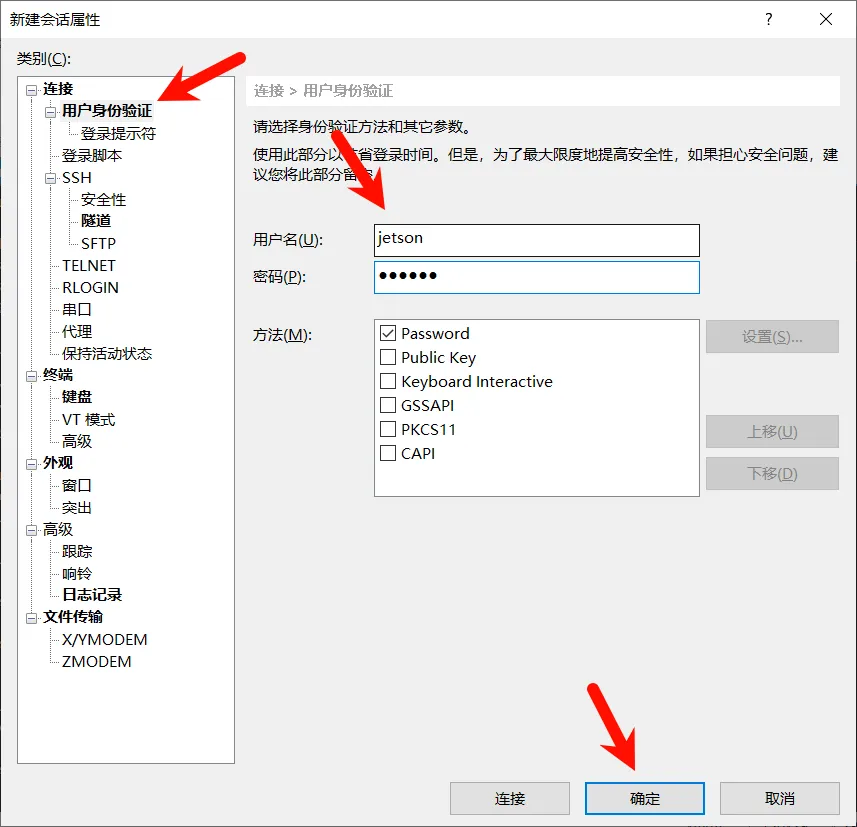Open 隧道 settings under SSH
Viewport: 857px width, 827px height.
[96, 221]
